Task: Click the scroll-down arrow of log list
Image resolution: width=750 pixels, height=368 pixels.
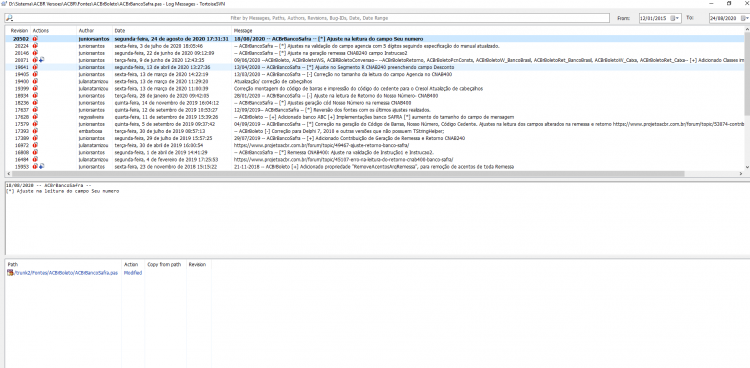Action: pos(747,167)
